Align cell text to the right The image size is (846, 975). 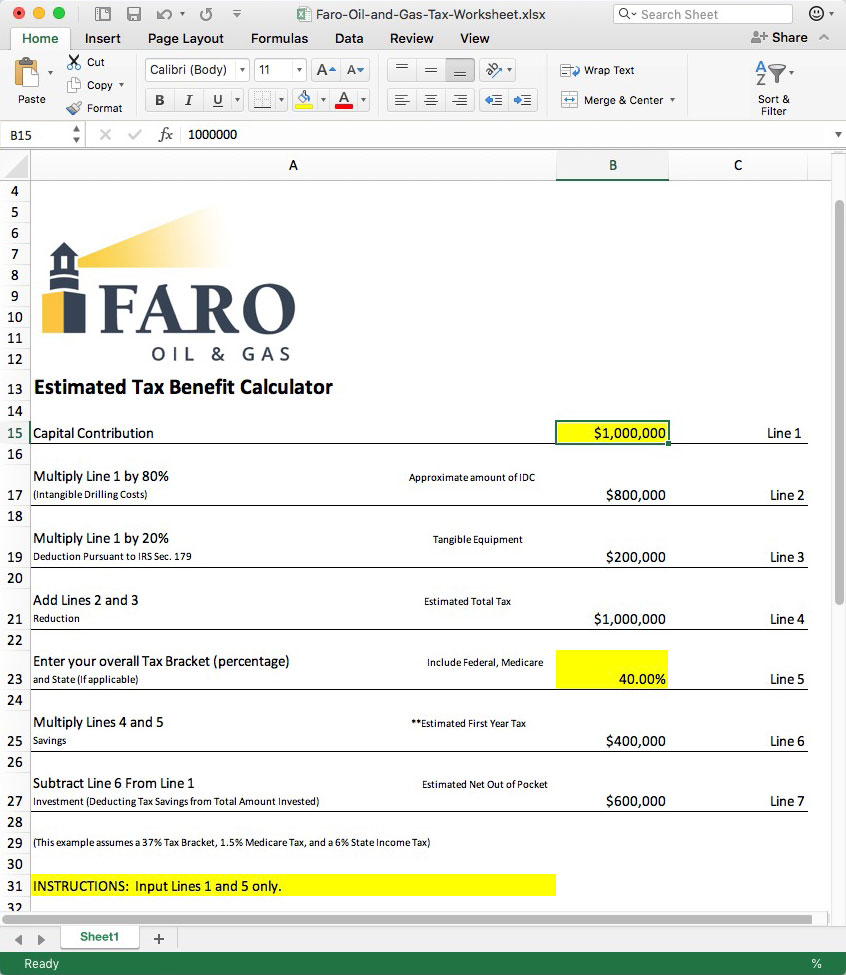click(x=460, y=99)
